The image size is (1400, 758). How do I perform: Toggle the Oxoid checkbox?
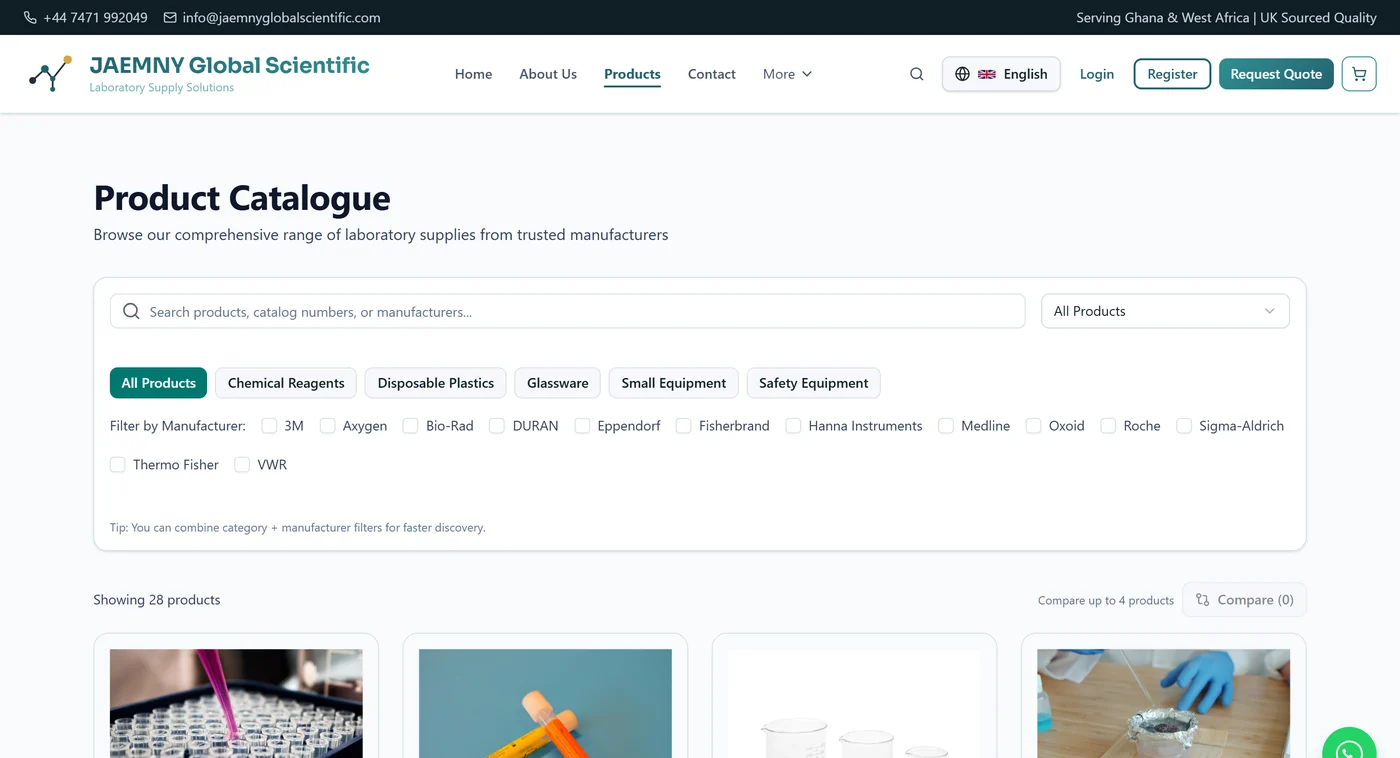pyautogui.click(x=1034, y=426)
